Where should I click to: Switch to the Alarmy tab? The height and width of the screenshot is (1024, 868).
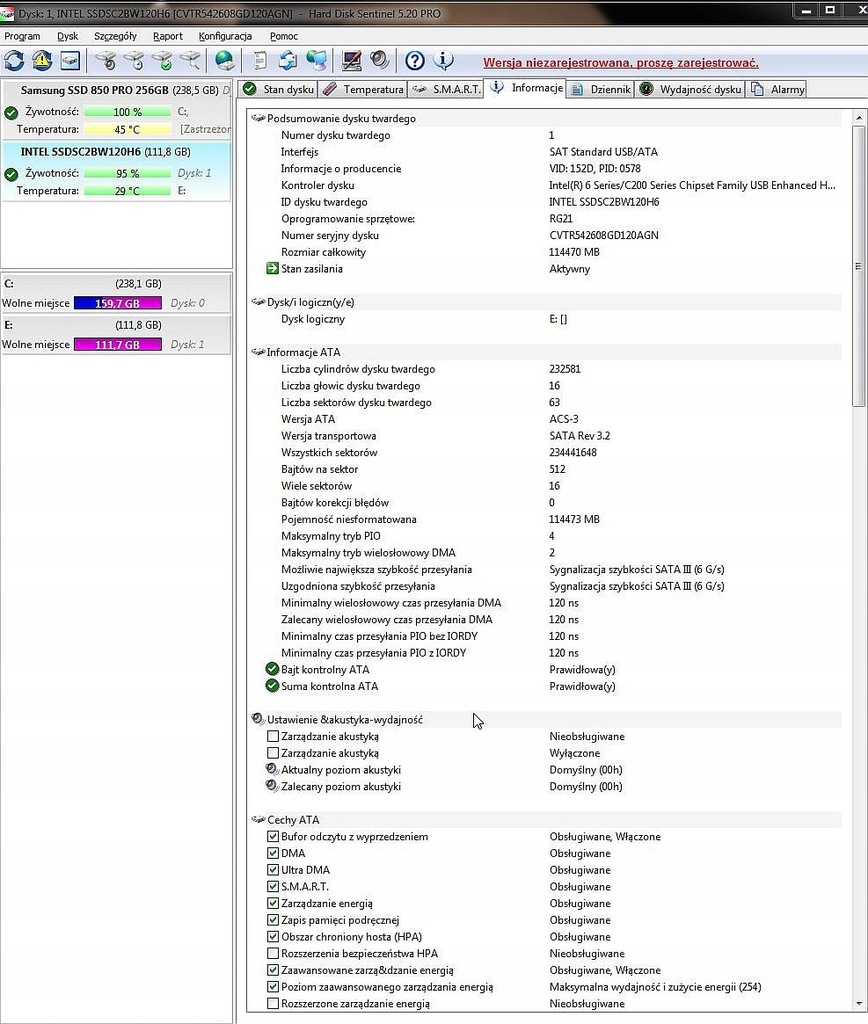click(x=777, y=89)
